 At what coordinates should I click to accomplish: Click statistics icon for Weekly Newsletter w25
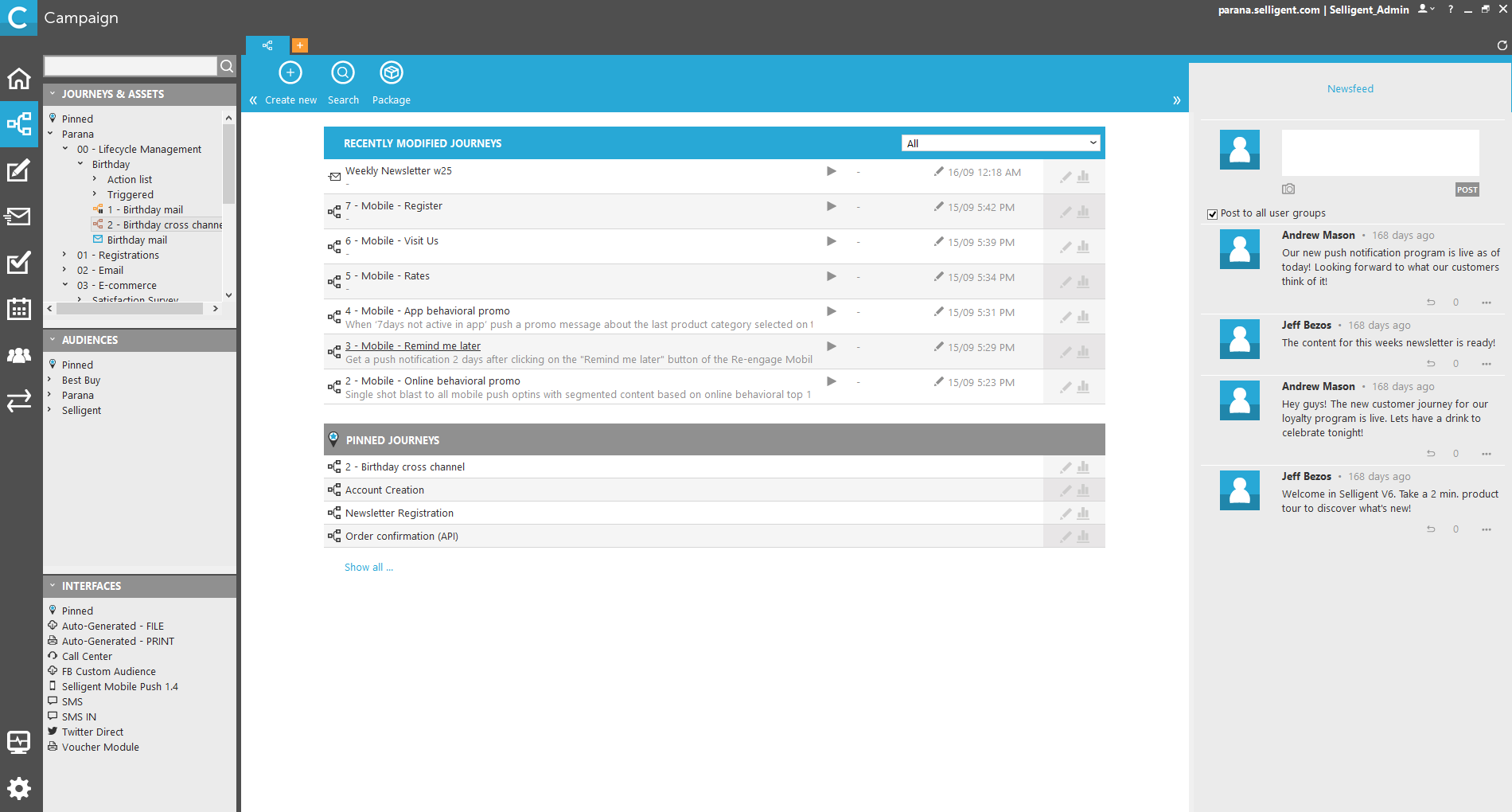(1083, 177)
